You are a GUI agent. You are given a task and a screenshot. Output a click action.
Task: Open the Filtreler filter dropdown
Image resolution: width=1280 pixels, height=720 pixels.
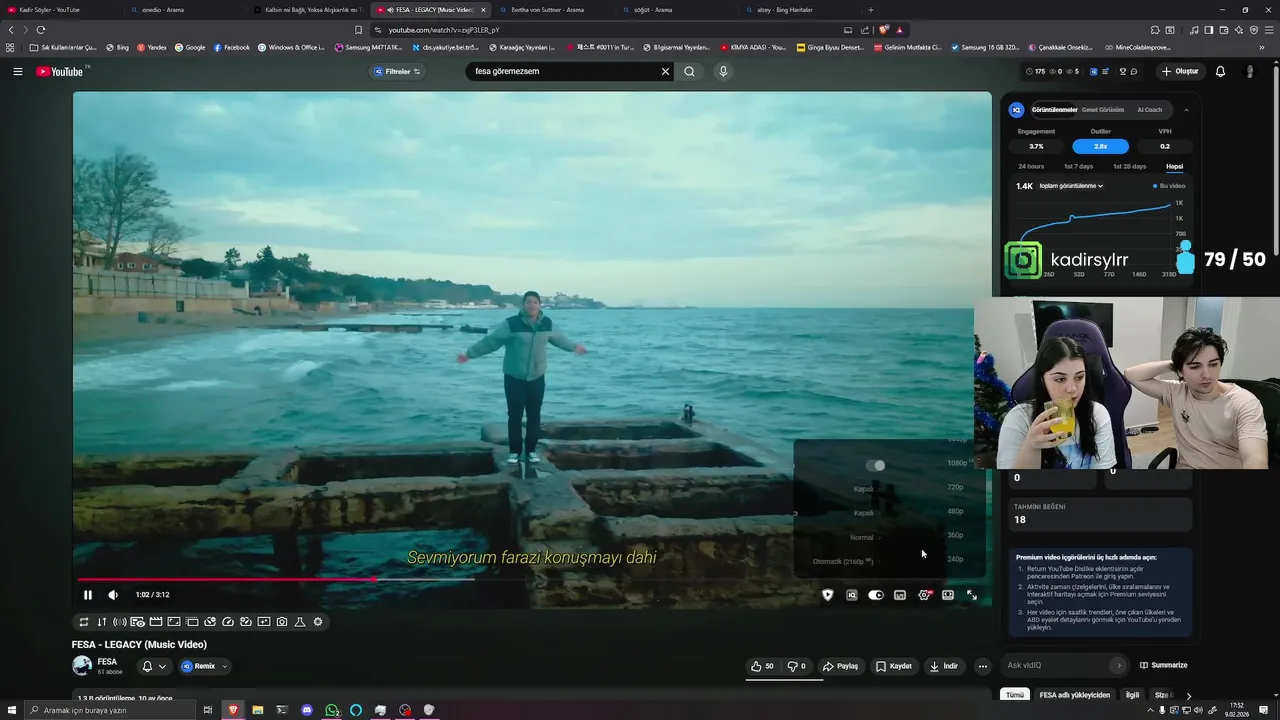(x=397, y=72)
